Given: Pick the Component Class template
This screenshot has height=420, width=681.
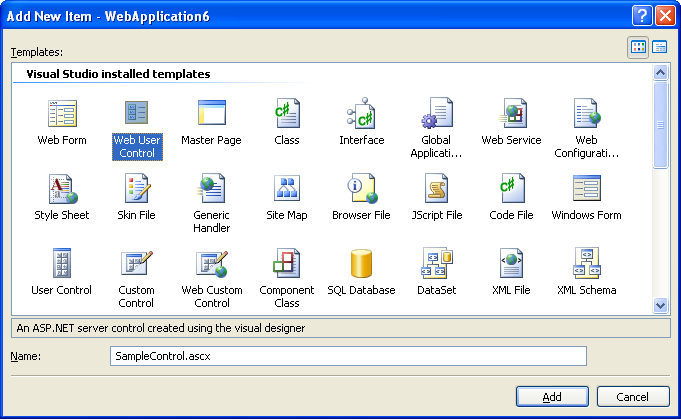Looking at the screenshot, I should 286,264.
